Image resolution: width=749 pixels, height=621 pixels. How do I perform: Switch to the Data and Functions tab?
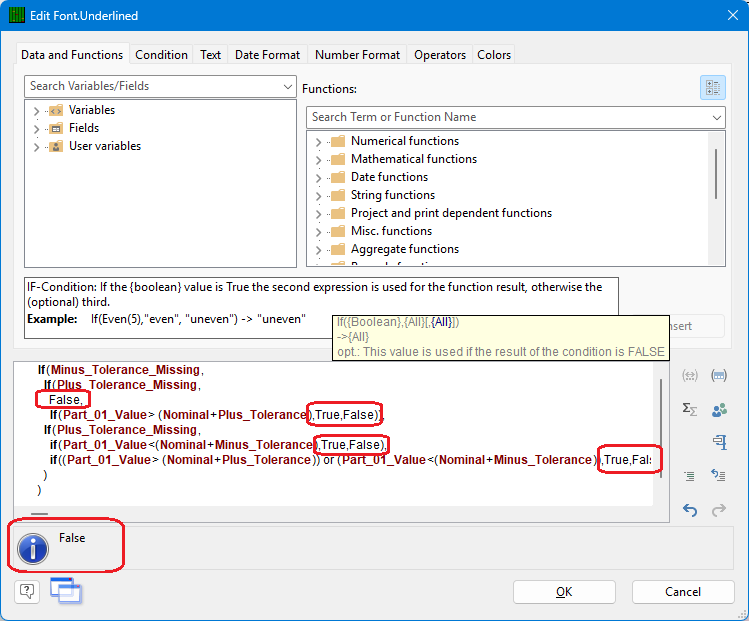72,55
